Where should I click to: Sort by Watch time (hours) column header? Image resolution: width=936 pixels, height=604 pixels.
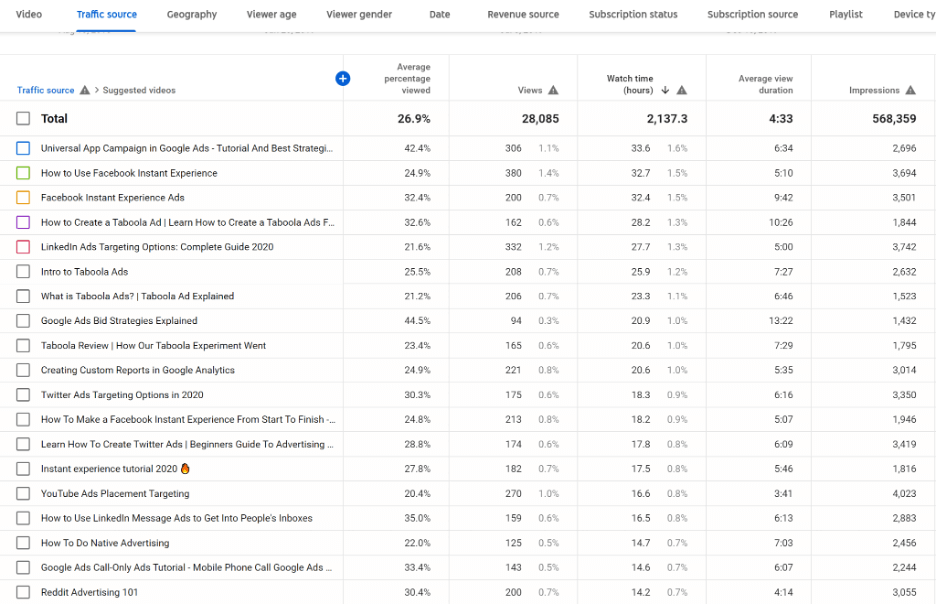coord(630,84)
